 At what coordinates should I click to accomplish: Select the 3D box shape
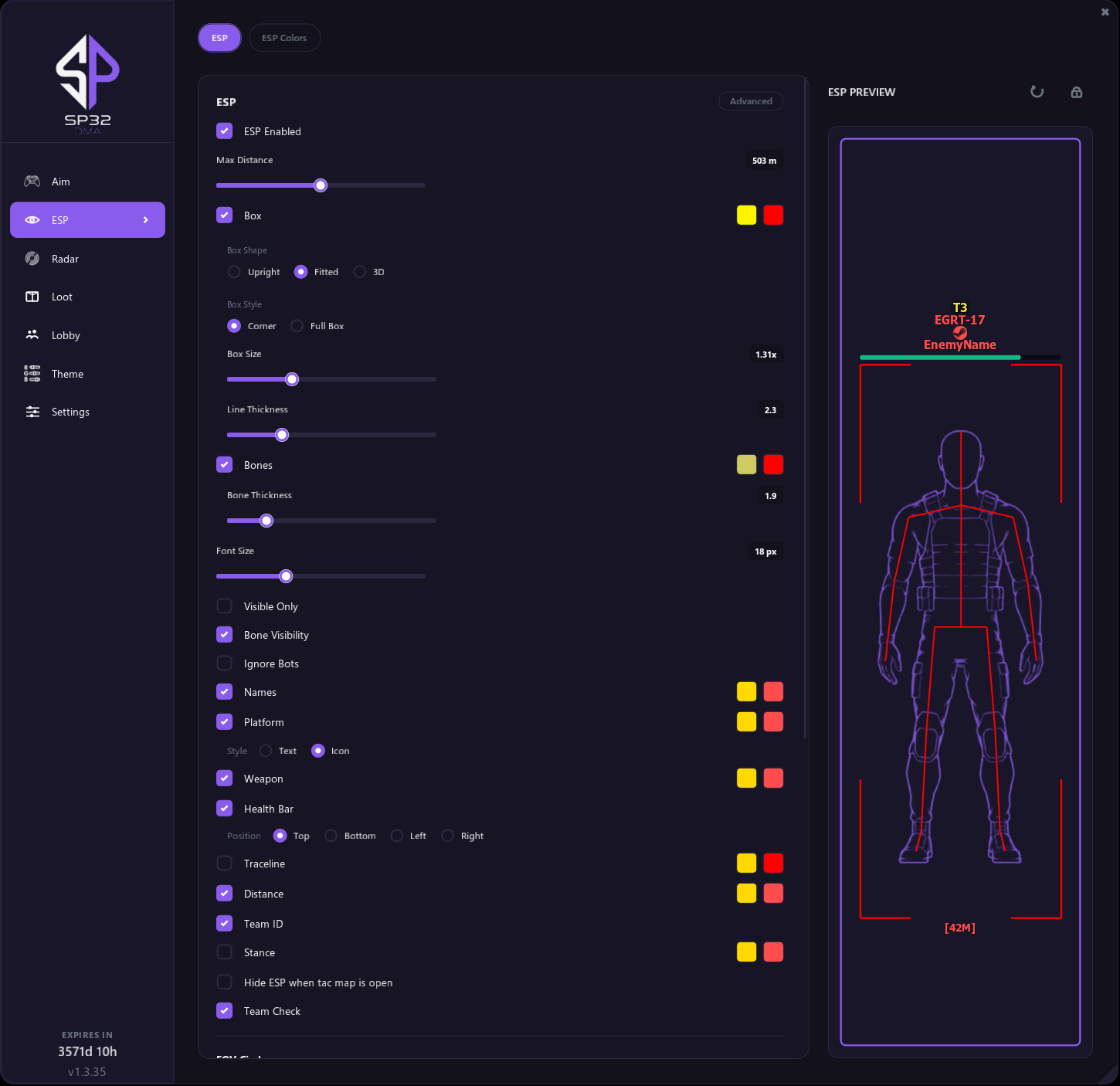(x=359, y=272)
